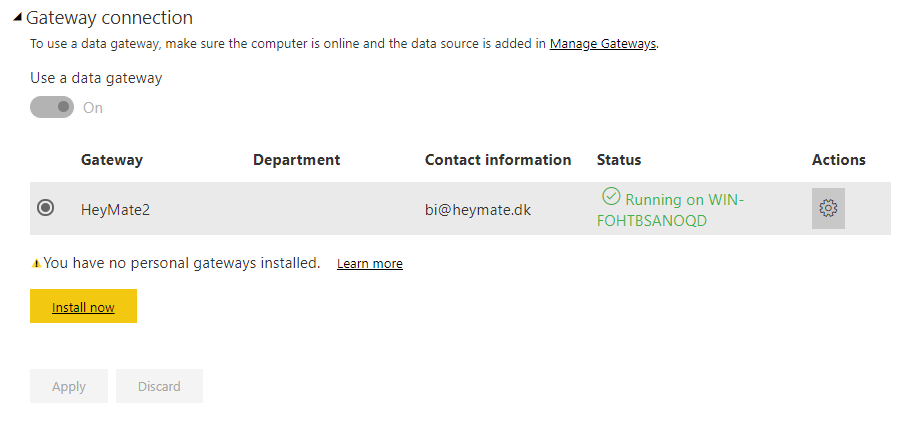
Task: Collapse the Gateway connection section
Action: [x=17, y=18]
